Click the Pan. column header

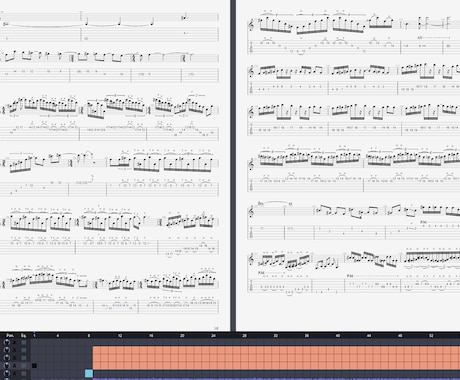(10, 335)
